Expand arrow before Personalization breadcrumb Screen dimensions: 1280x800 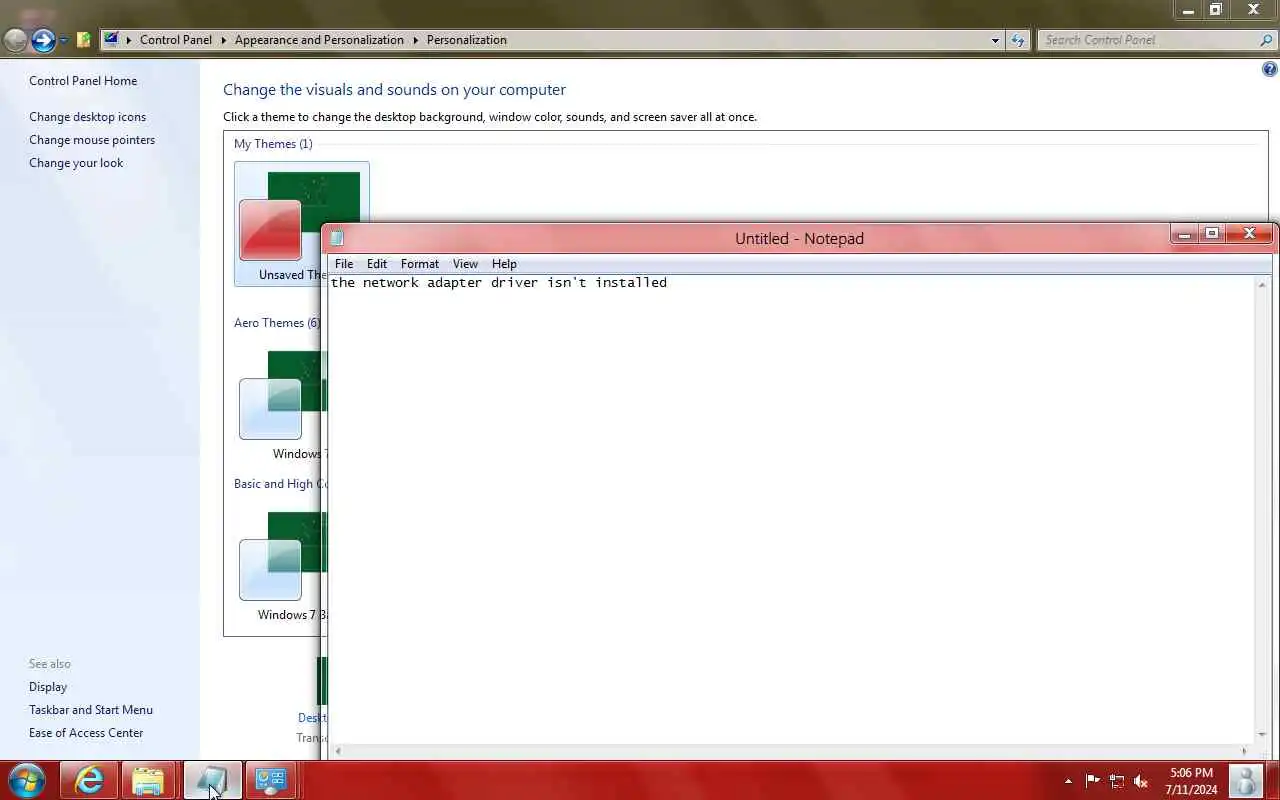[416, 40]
